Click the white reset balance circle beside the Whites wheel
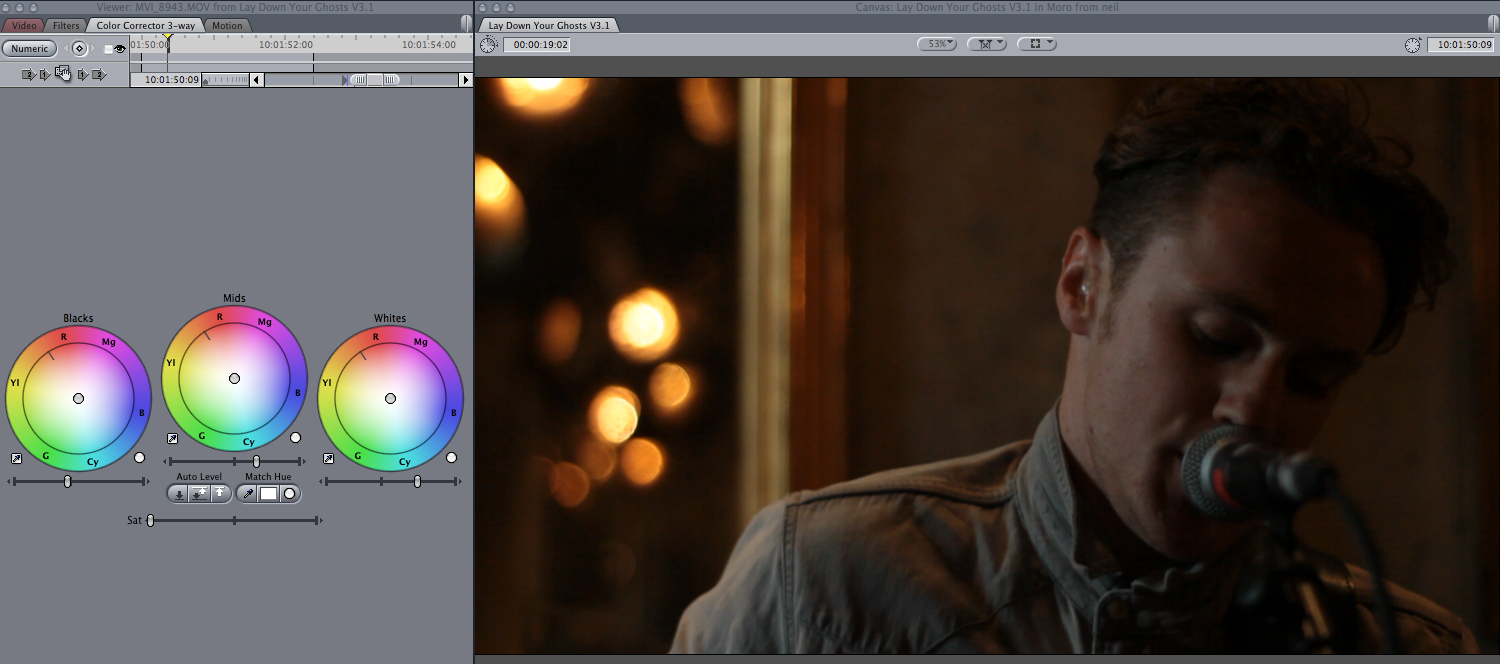The width and height of the screenshot is (1500, 664). coord(452,456)
